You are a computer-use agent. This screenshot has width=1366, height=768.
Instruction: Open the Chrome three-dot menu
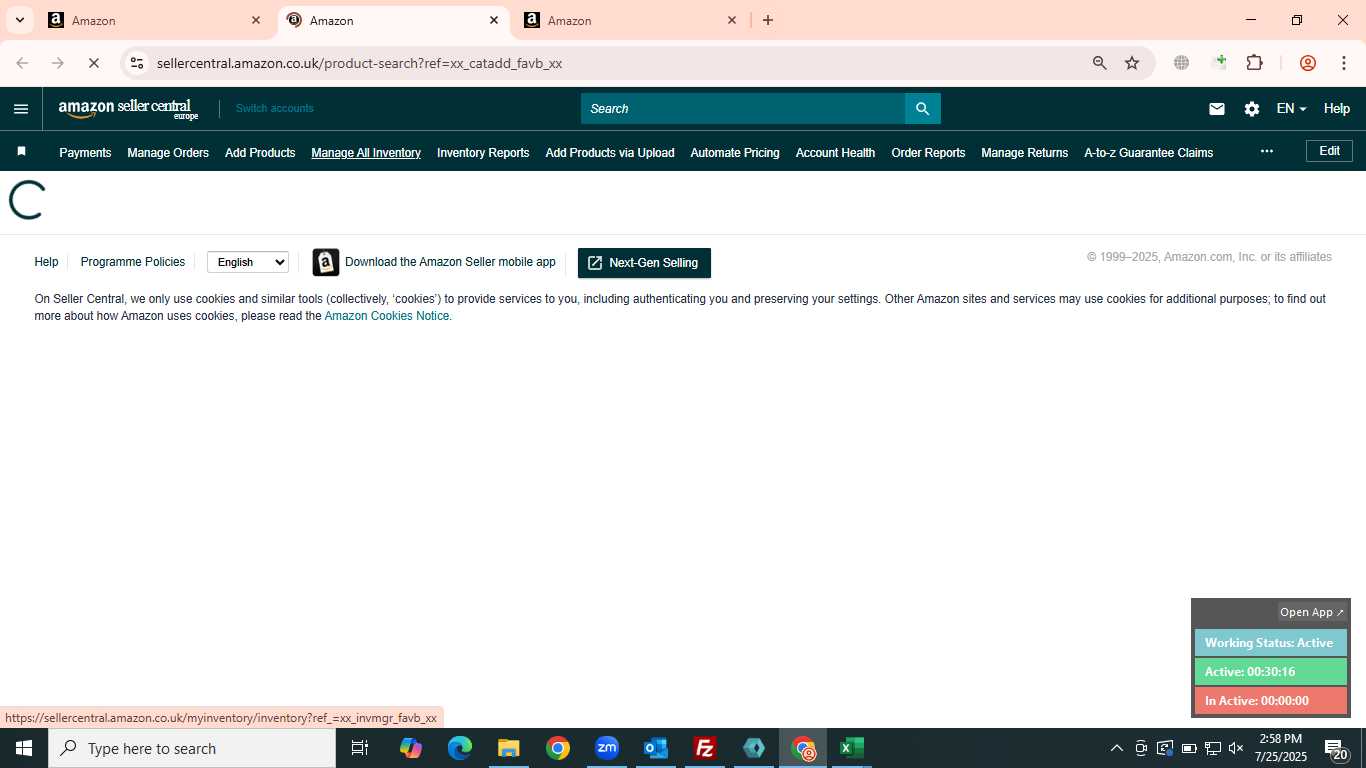click(x=1344, y=63)
